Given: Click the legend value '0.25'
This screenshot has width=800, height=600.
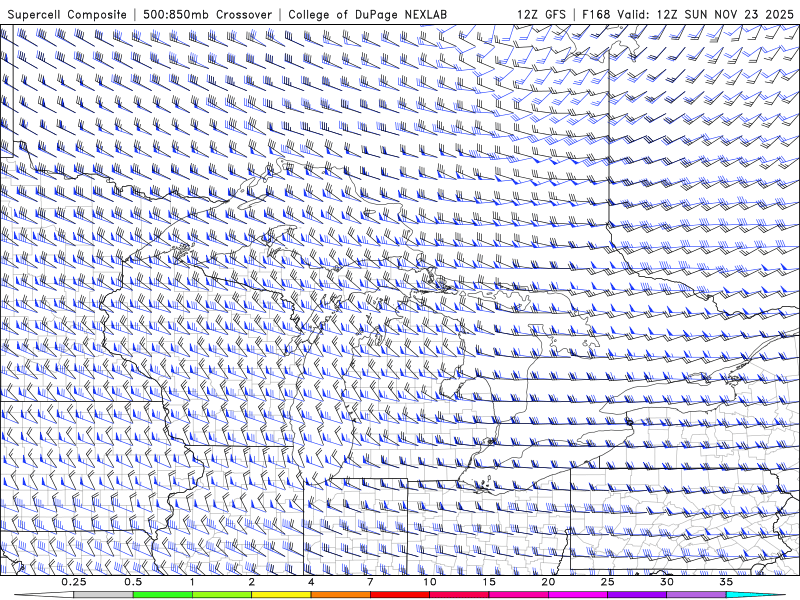Looking at the screenshot, I should (74, 582).
